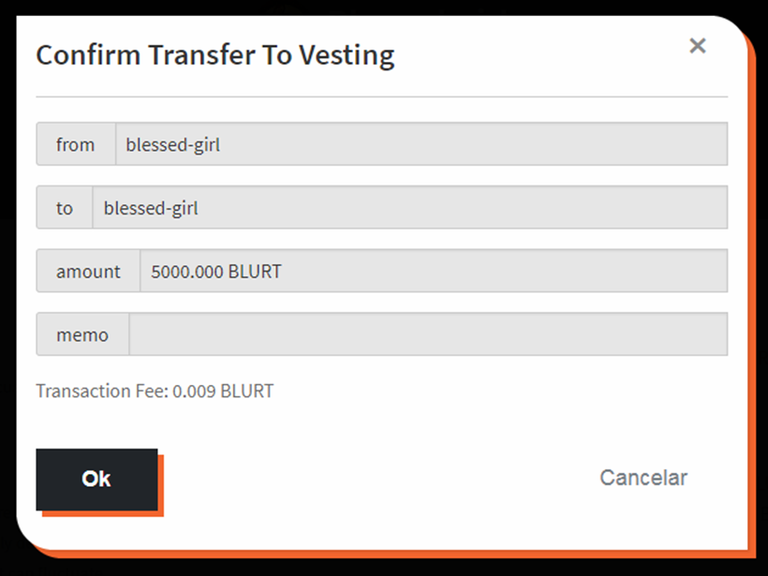768x576 pixels.
Task: Click the BLURT currency text in amount
Action: coord(255,271)
